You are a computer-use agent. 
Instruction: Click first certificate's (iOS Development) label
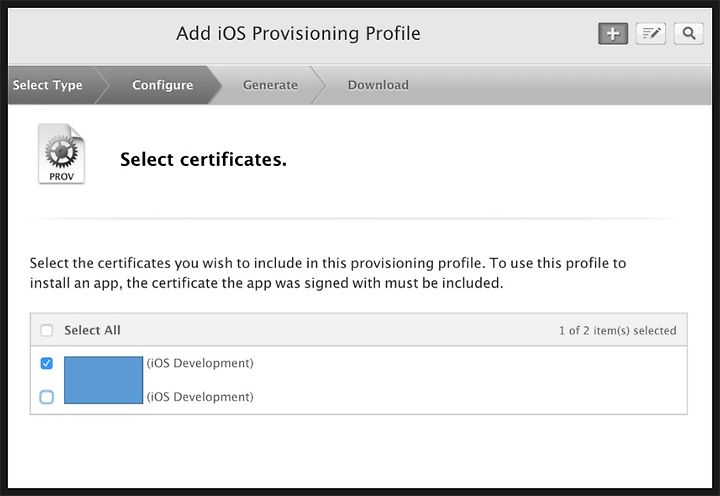pos(200,363)
